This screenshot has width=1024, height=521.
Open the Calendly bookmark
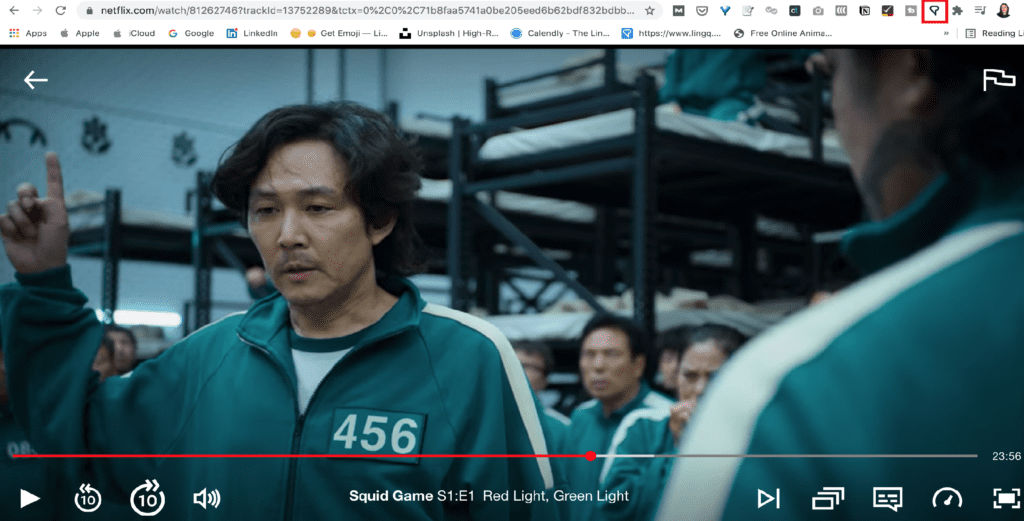coord(560,33)
